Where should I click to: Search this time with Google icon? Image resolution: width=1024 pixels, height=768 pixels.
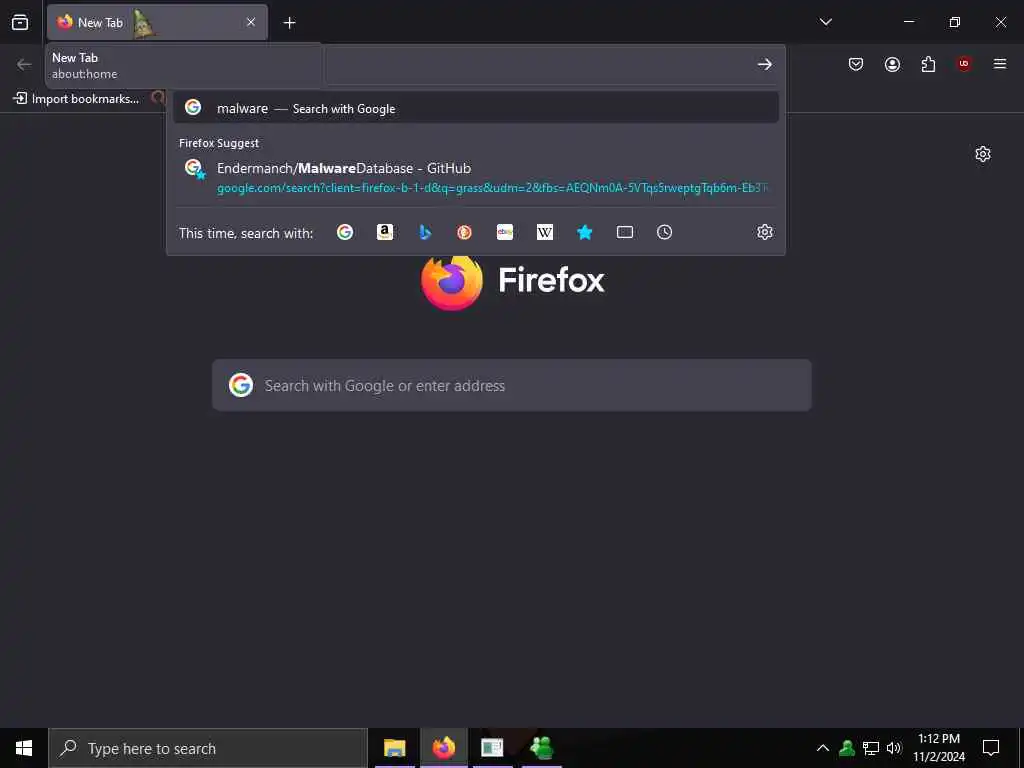coord(345,232)
